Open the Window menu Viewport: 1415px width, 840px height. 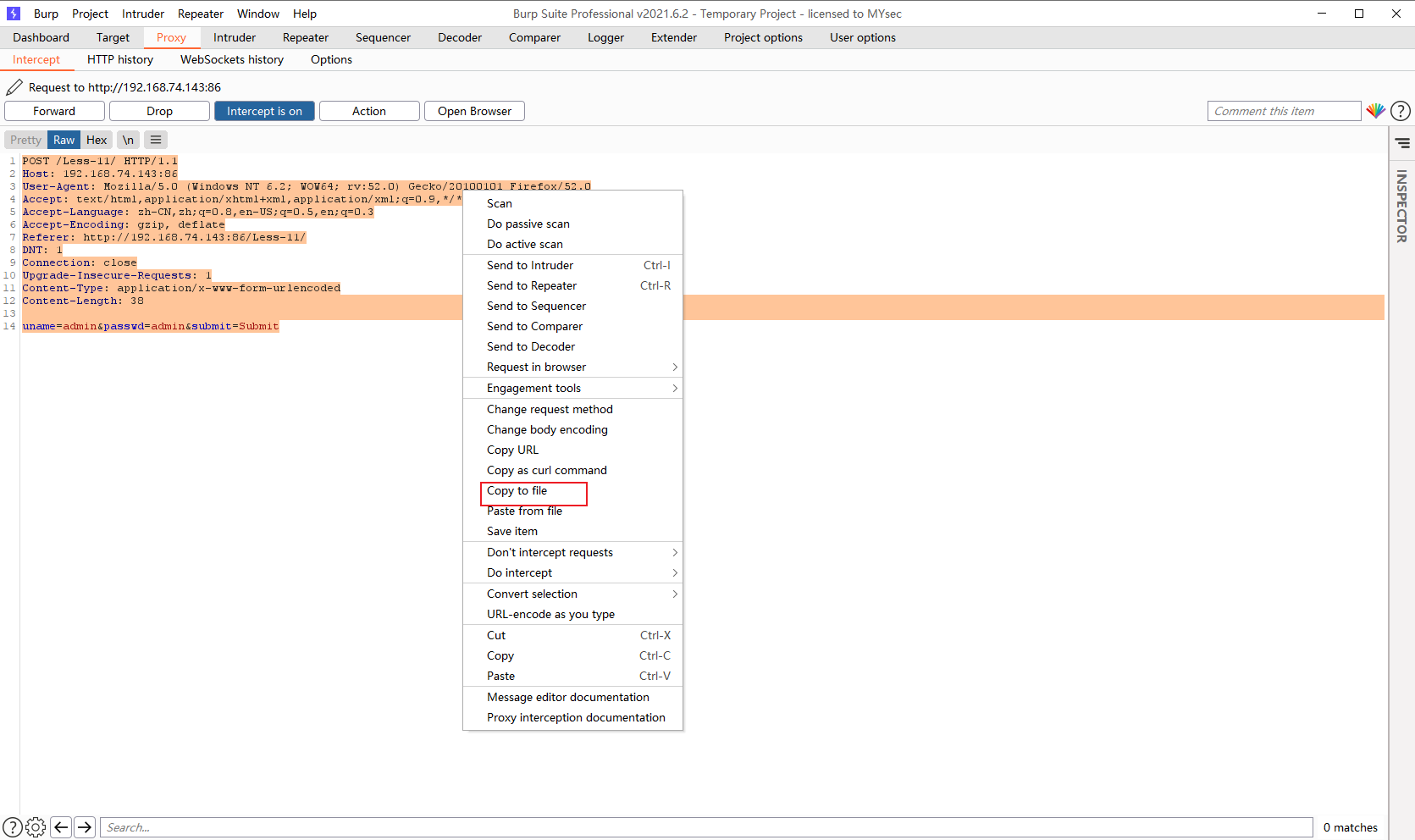258,14
